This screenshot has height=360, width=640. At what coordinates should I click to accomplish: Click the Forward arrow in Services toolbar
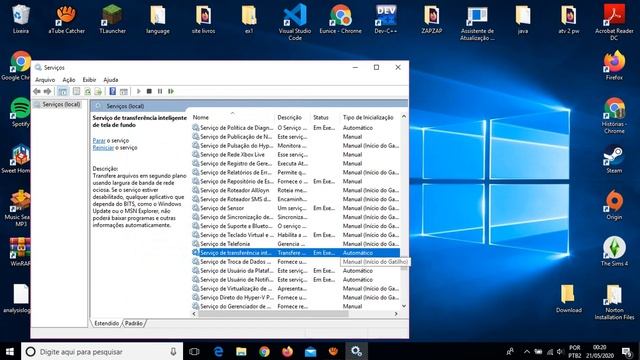click(47, 91)
